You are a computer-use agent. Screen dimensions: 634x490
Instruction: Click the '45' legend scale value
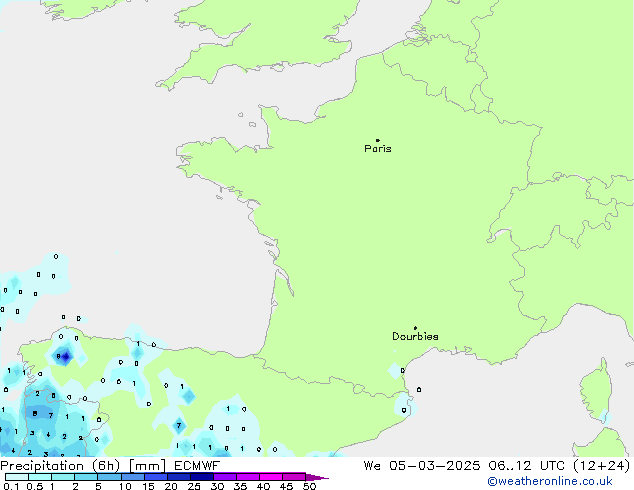(286, 486)
